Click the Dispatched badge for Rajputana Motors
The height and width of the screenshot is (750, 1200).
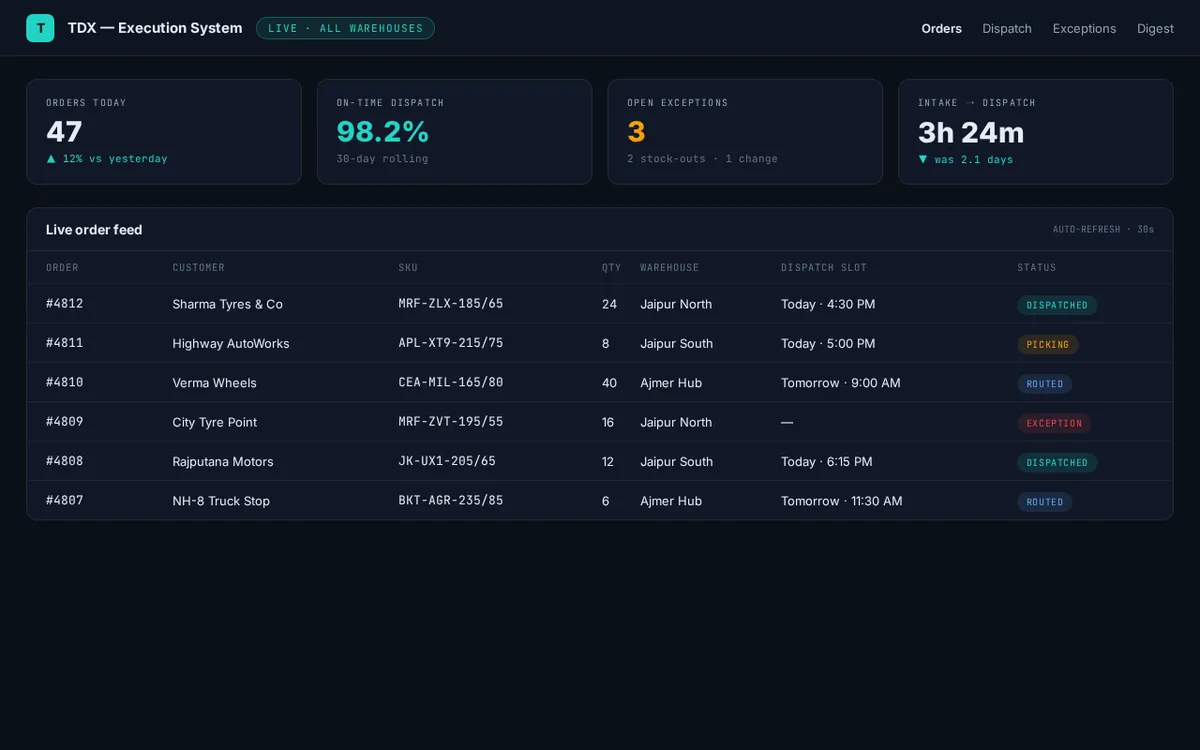tap(1057, 463)
